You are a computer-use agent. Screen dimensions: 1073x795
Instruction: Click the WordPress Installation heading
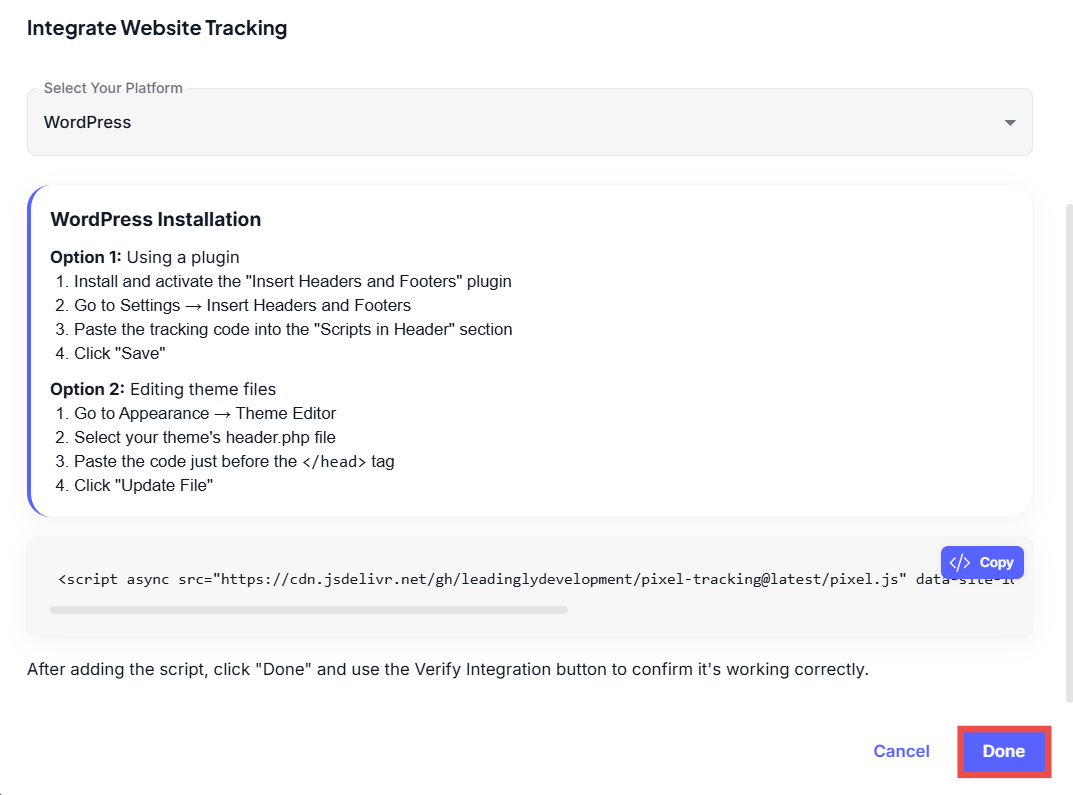click(x=155, y=220)
